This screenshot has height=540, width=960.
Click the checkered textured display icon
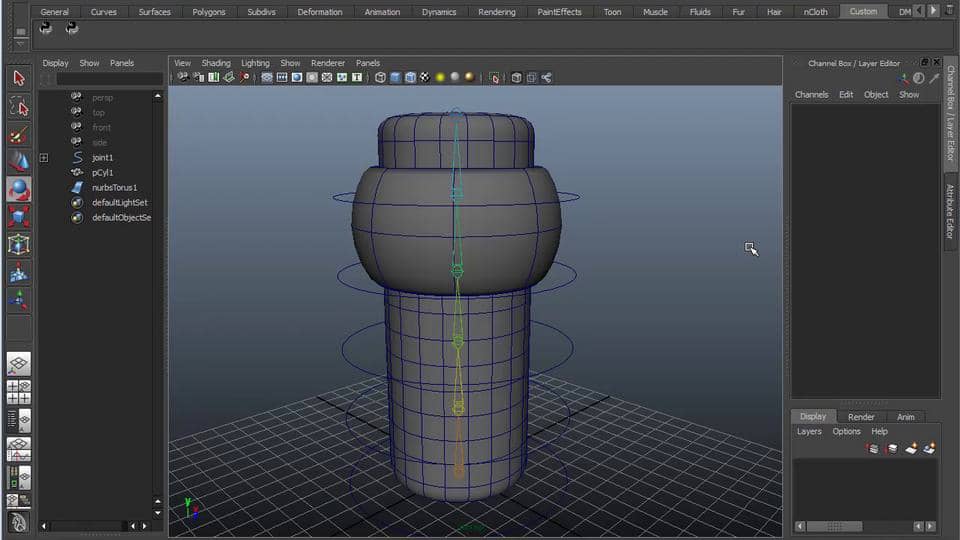[x=425, y=77]
